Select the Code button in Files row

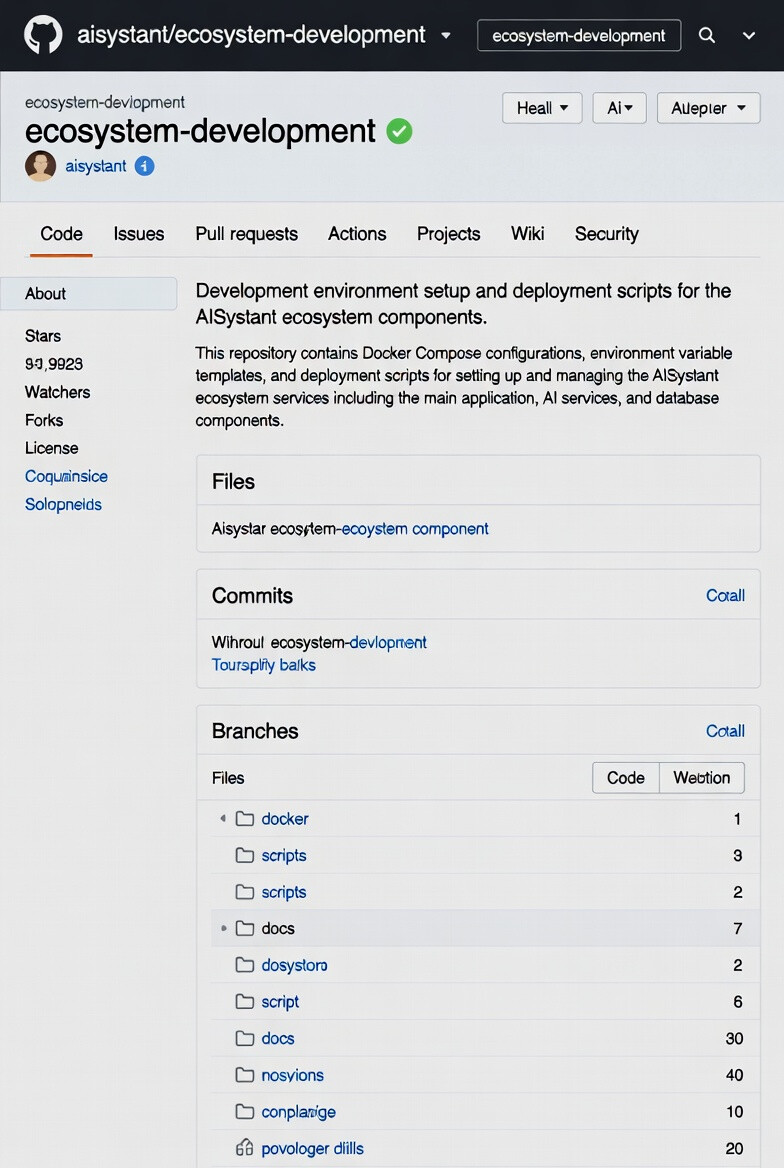click(626, 778)
